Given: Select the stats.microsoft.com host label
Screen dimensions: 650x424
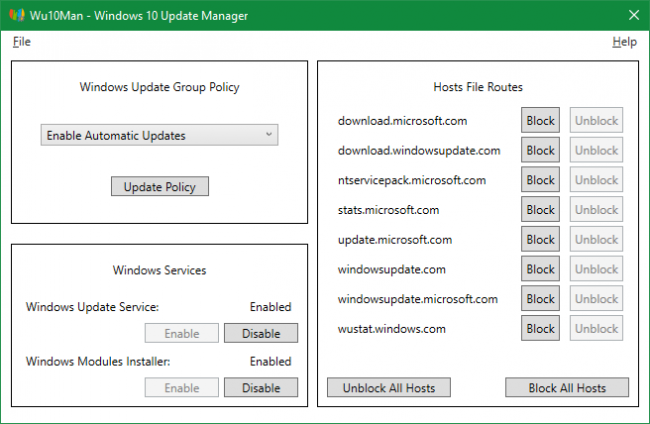Looking at the screenshot, I should click(388, 210).
